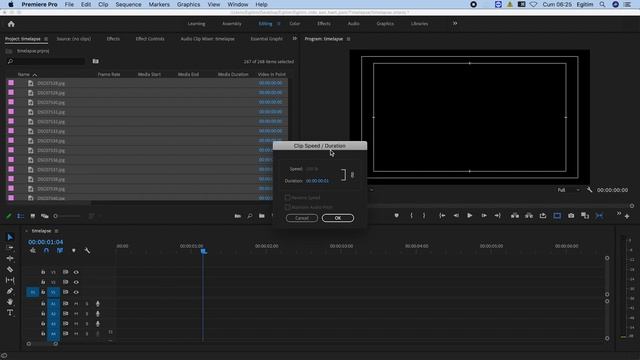The width and height of the screenshot is (640, 360).
Task: Play the sequence in Program monitor
Action: [469, 216]
